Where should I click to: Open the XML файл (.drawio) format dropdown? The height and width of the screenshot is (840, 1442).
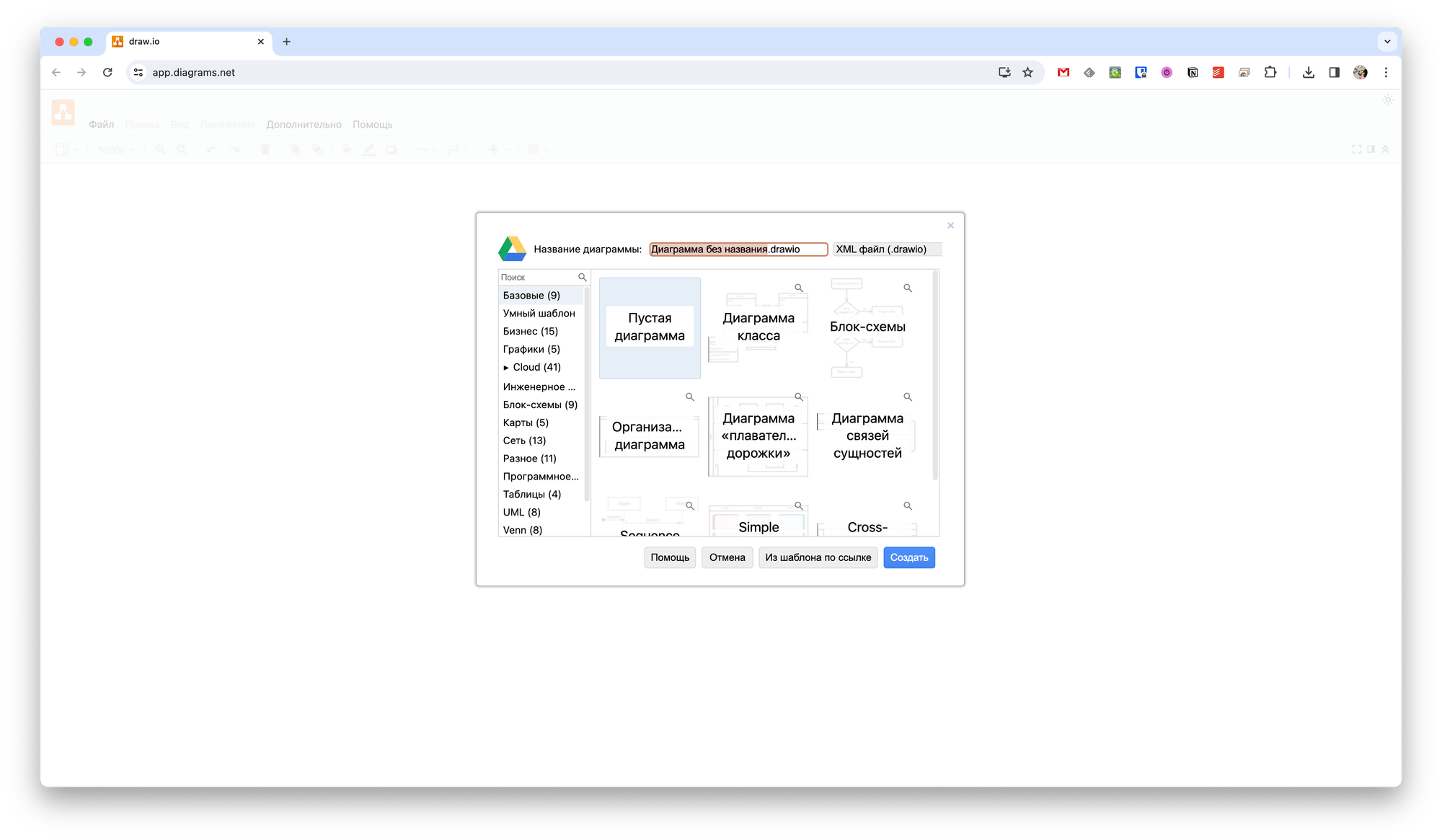[x=887, y=249]
